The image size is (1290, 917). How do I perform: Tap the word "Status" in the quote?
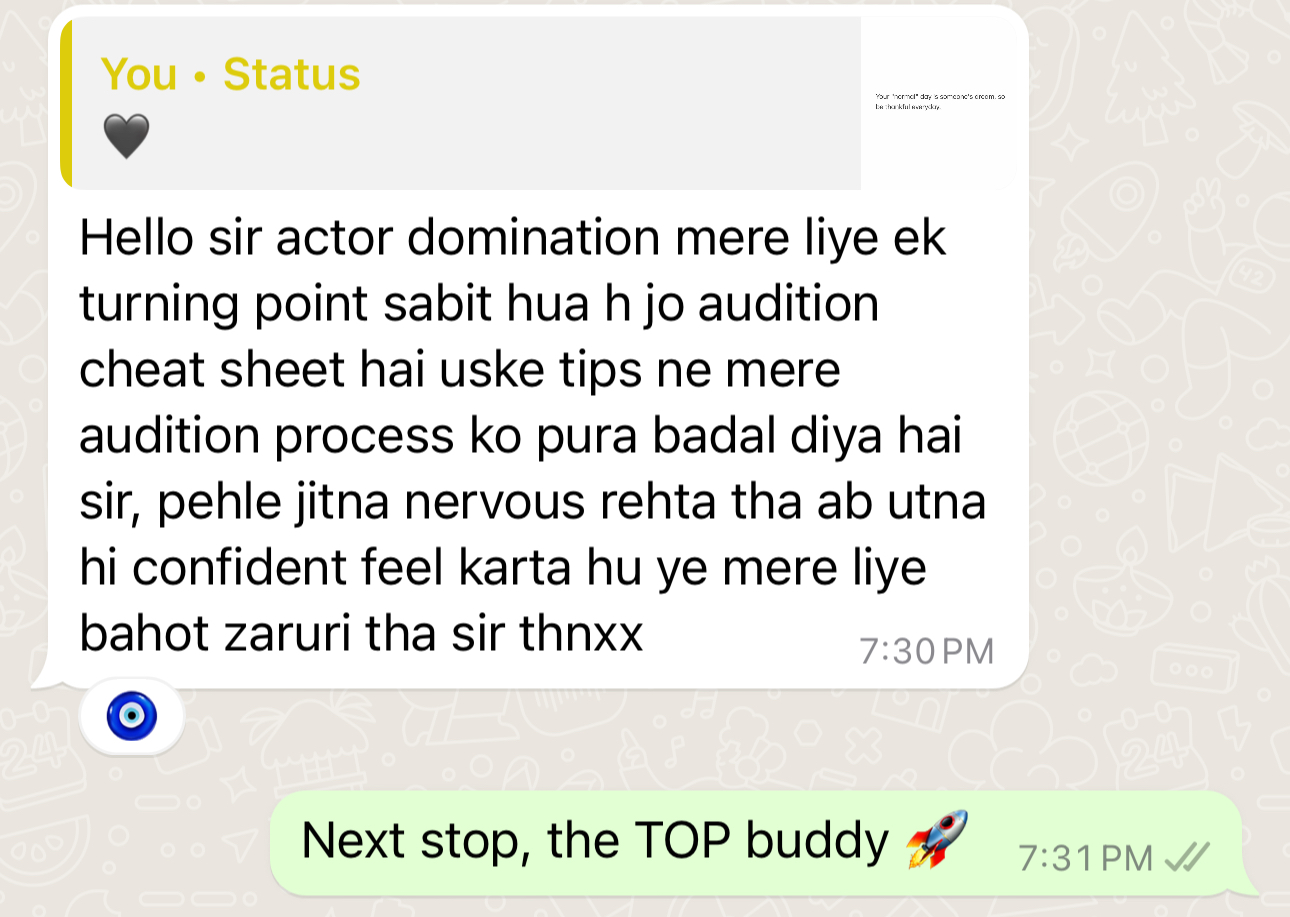292,75
